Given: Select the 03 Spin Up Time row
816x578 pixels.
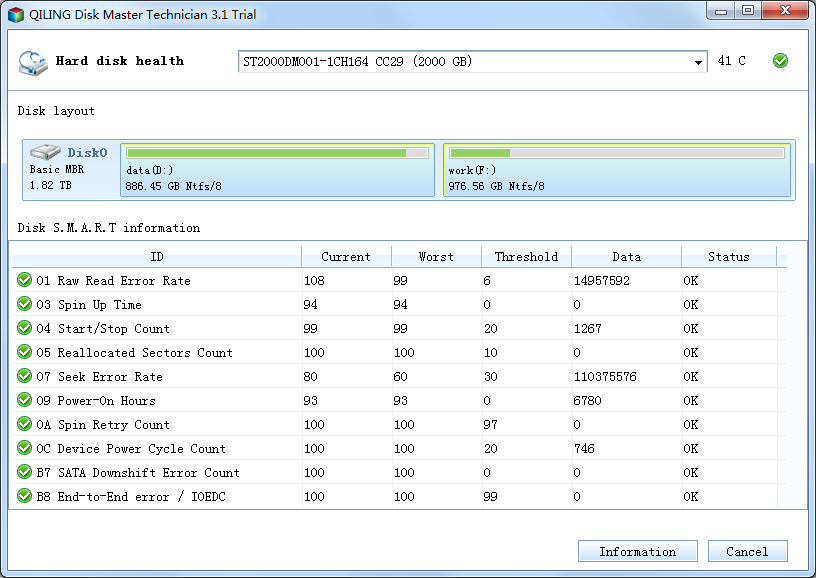Looking at the screenshot, I should [399, 304].
